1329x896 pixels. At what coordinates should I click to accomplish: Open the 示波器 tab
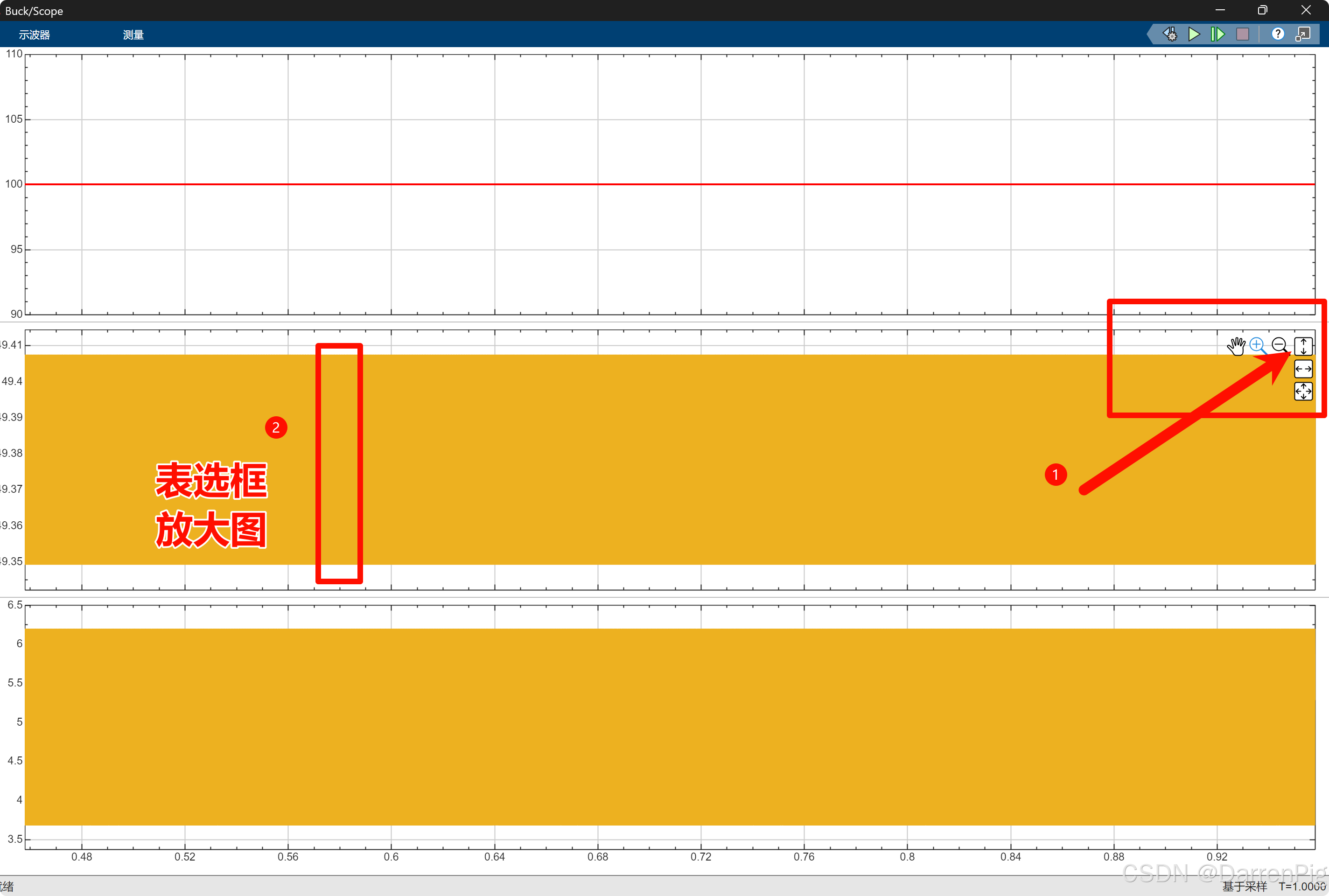(x=34, y=35)
